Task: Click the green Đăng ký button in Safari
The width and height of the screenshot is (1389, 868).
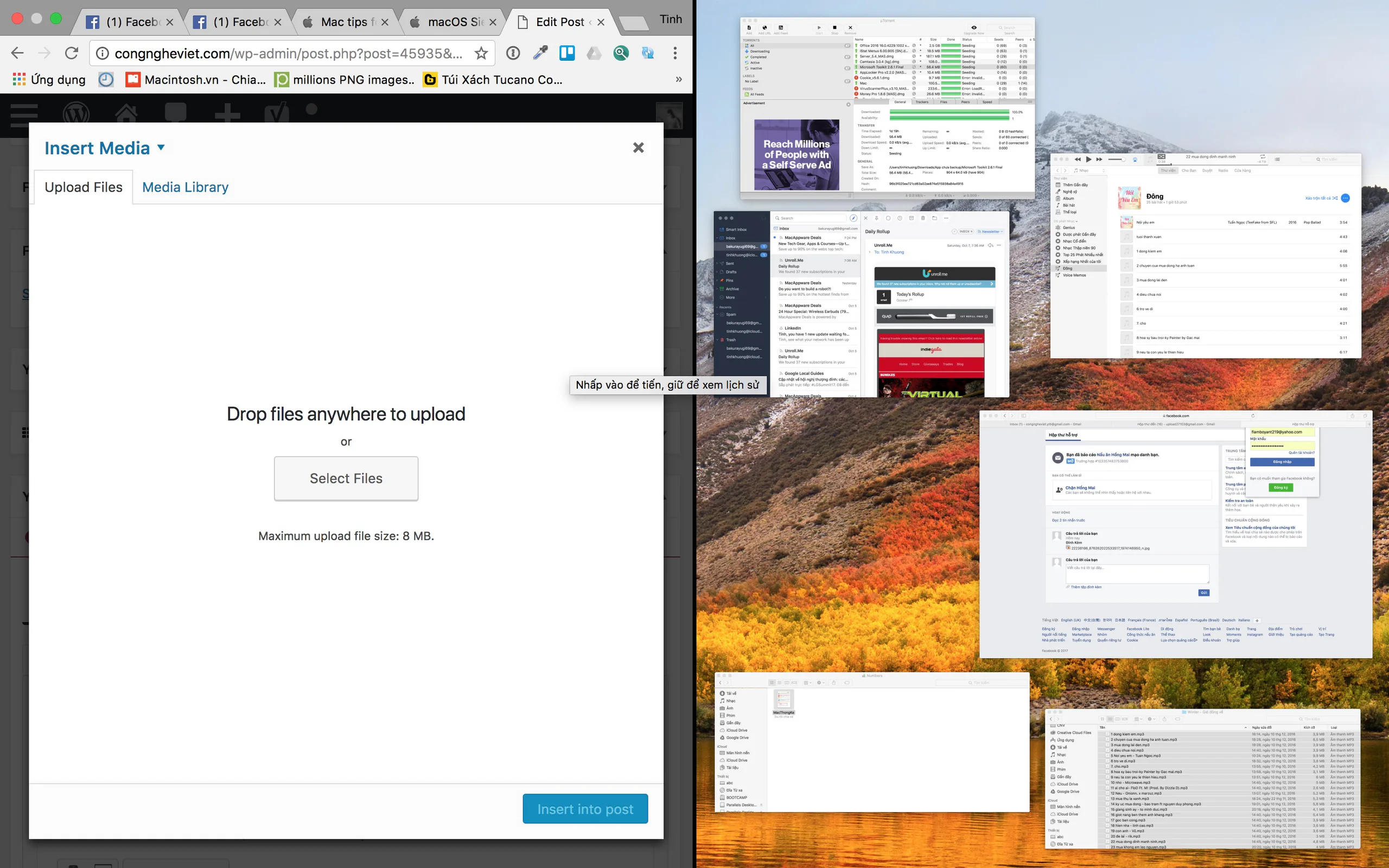Action: 1281,487
